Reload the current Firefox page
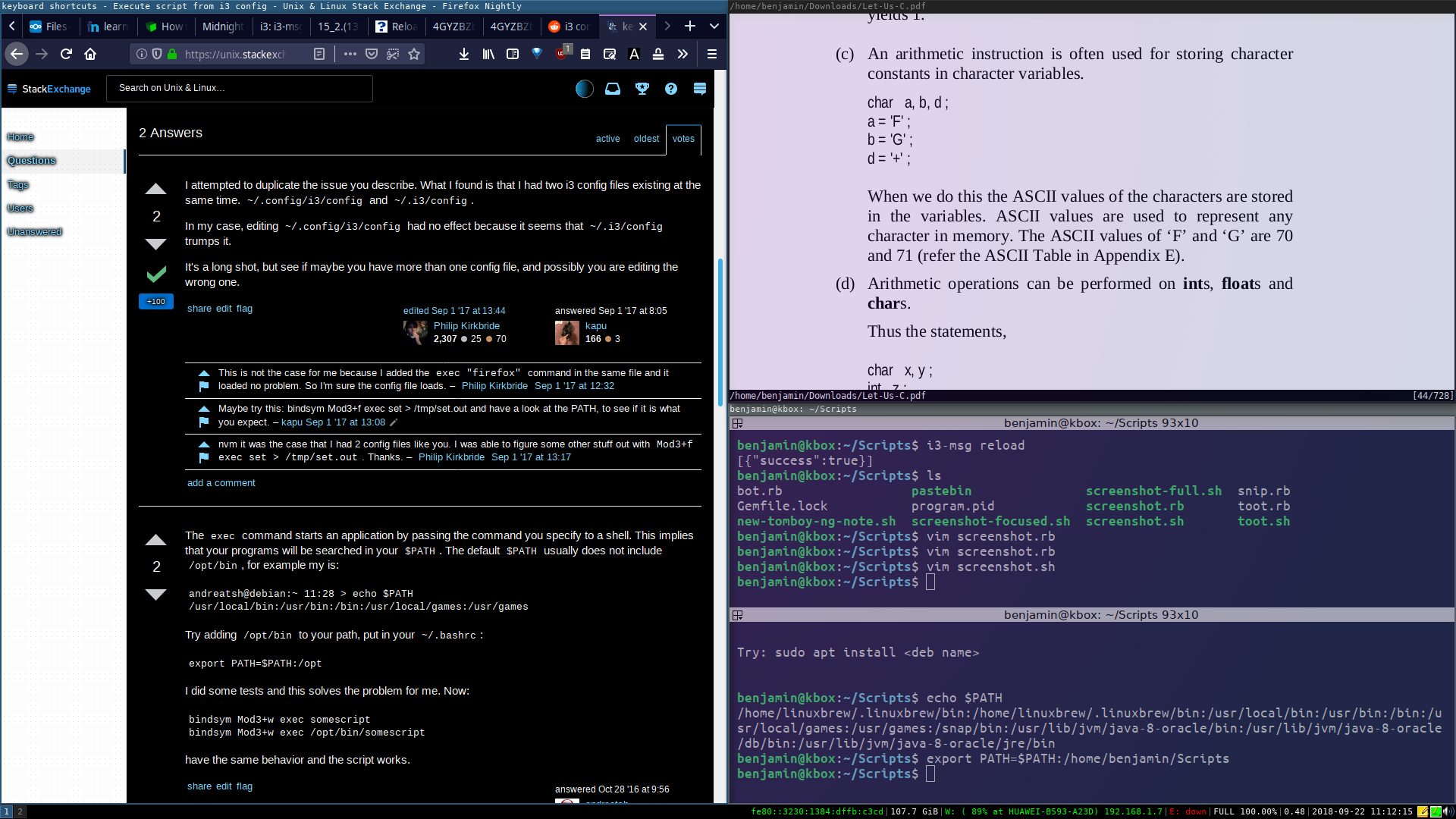The image size is (1456, 819). click(66, 54)
